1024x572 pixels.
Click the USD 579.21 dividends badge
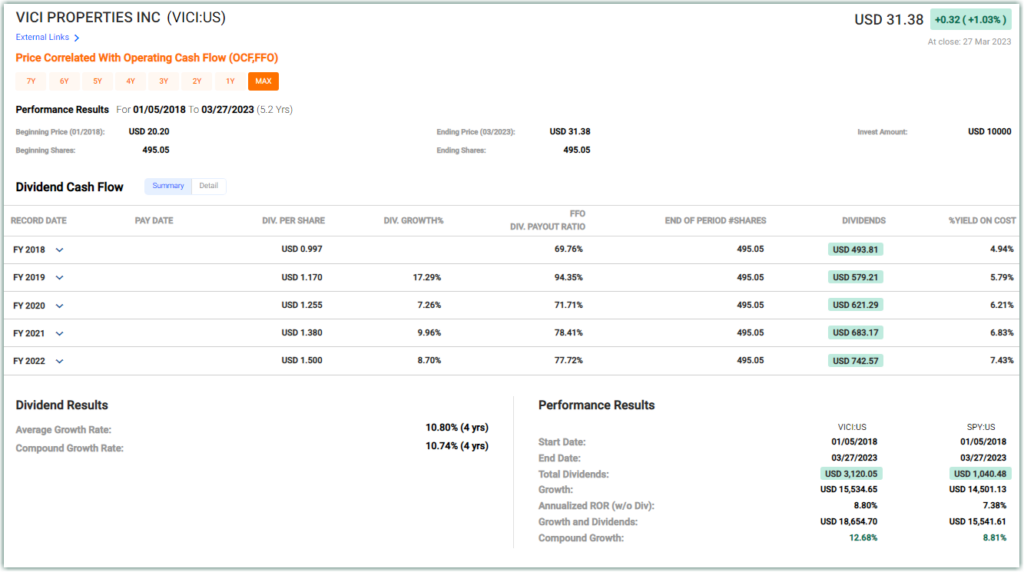tap(856, 278)
